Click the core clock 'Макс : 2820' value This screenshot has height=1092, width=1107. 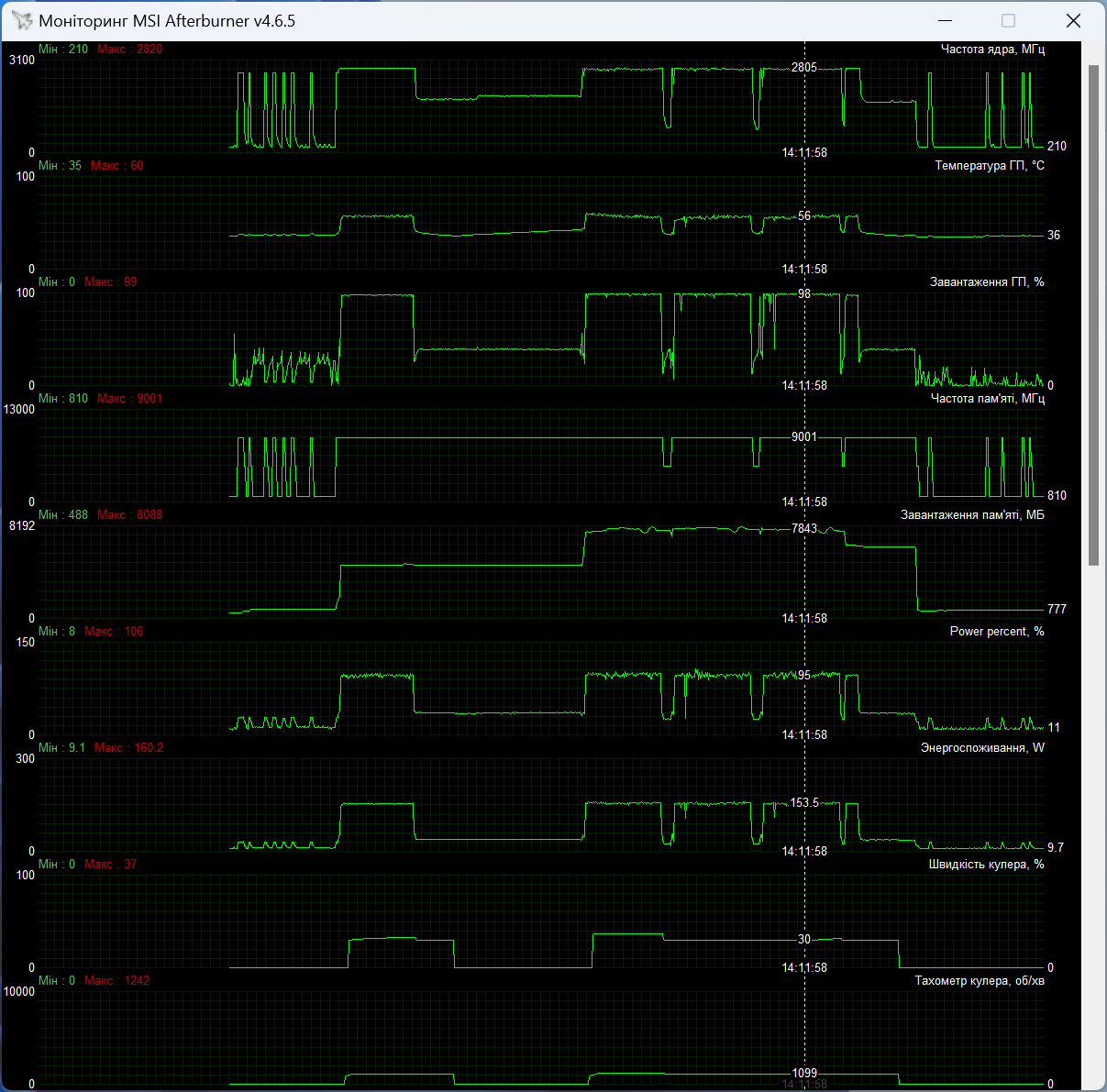129,49
